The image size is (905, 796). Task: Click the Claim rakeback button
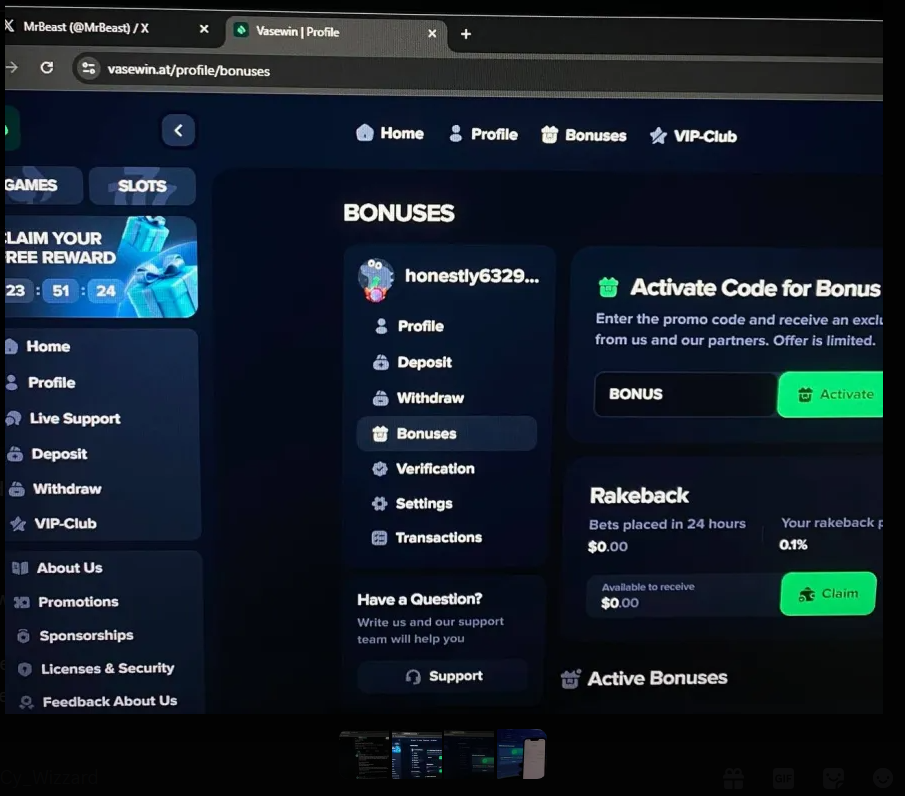click(828, 593)
